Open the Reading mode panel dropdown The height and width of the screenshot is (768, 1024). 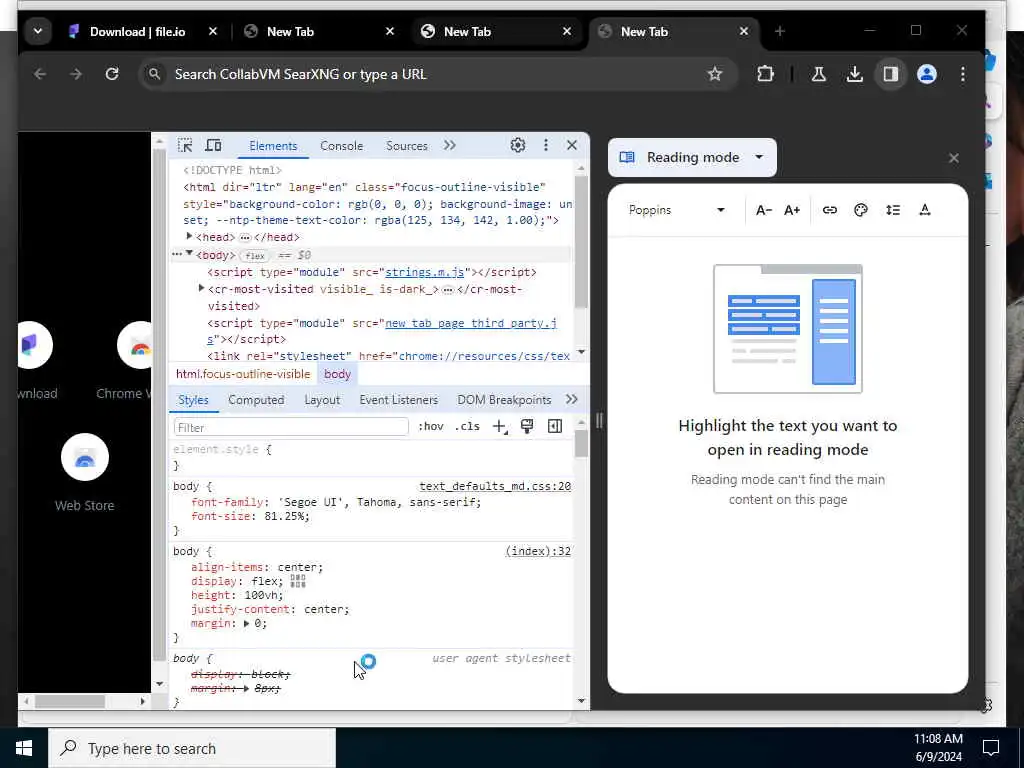(x=692, y=157)
